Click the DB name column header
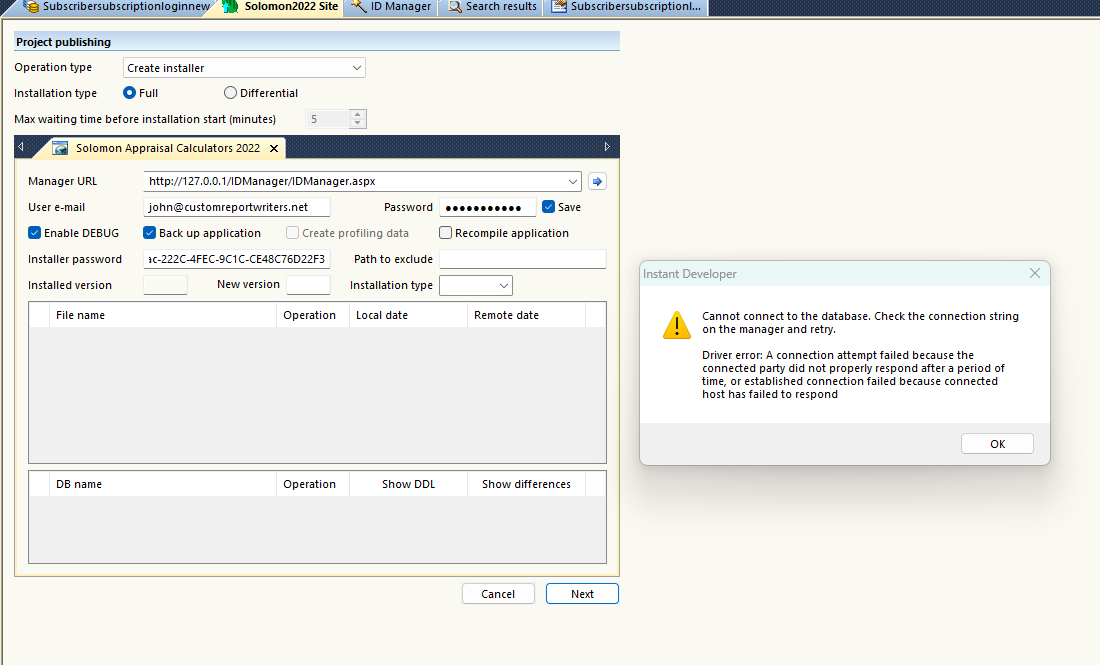Viewport: 1100px width, 665px height. click(x=163, y=484)
